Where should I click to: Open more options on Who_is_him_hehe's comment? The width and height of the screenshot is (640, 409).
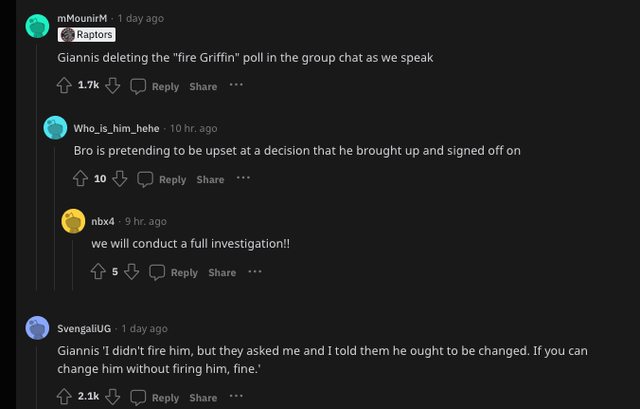click(243, 179)
